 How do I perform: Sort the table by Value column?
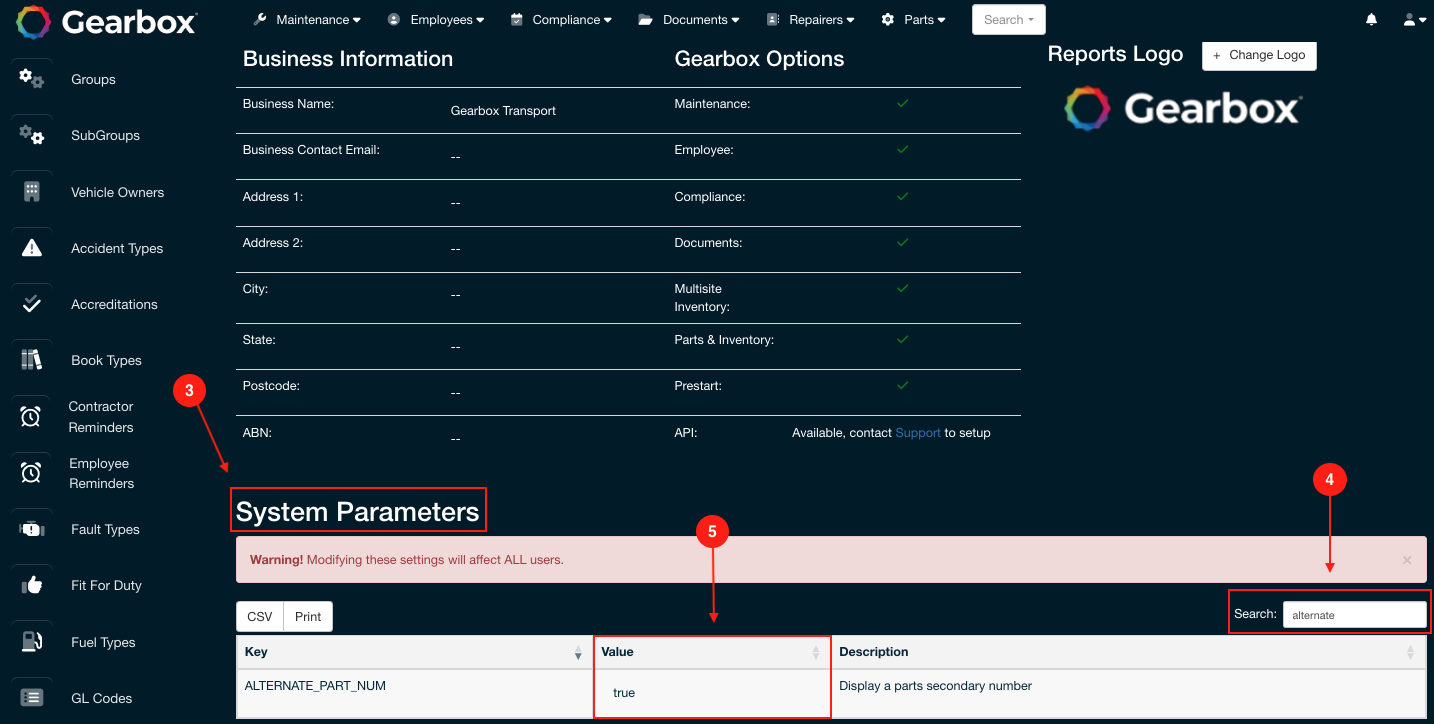point(712,652)
